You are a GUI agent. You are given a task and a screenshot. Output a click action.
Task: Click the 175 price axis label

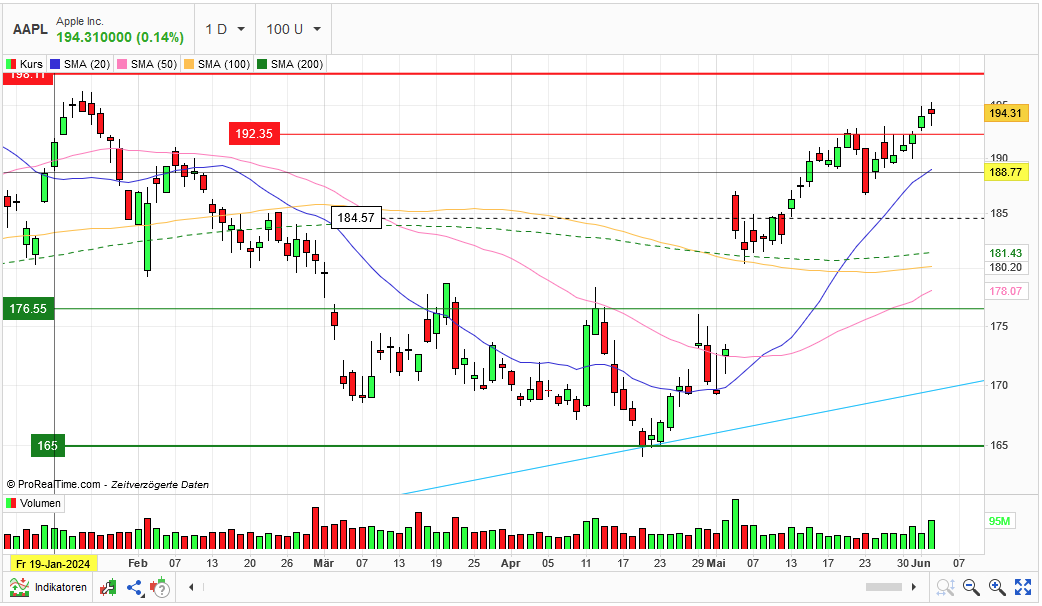click(x=999, y=326)
